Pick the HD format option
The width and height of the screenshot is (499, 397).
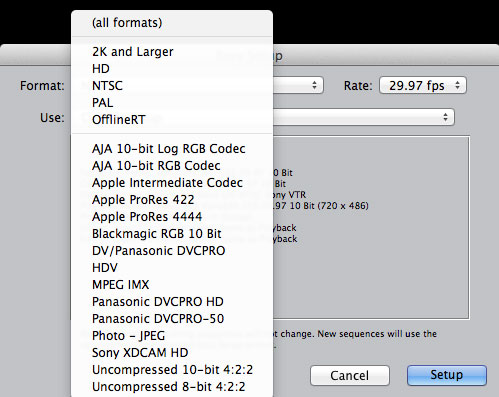click(x=172, y=69)
